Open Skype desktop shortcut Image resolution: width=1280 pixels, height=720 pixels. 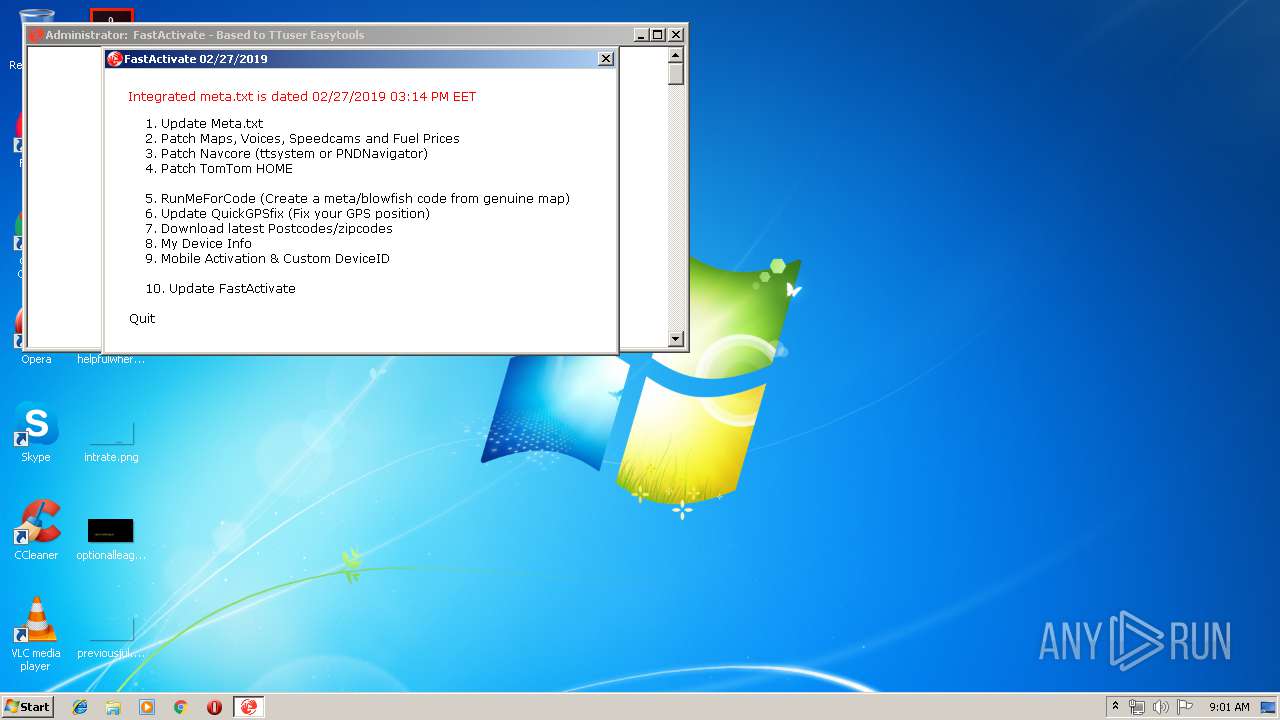(36, 433)
